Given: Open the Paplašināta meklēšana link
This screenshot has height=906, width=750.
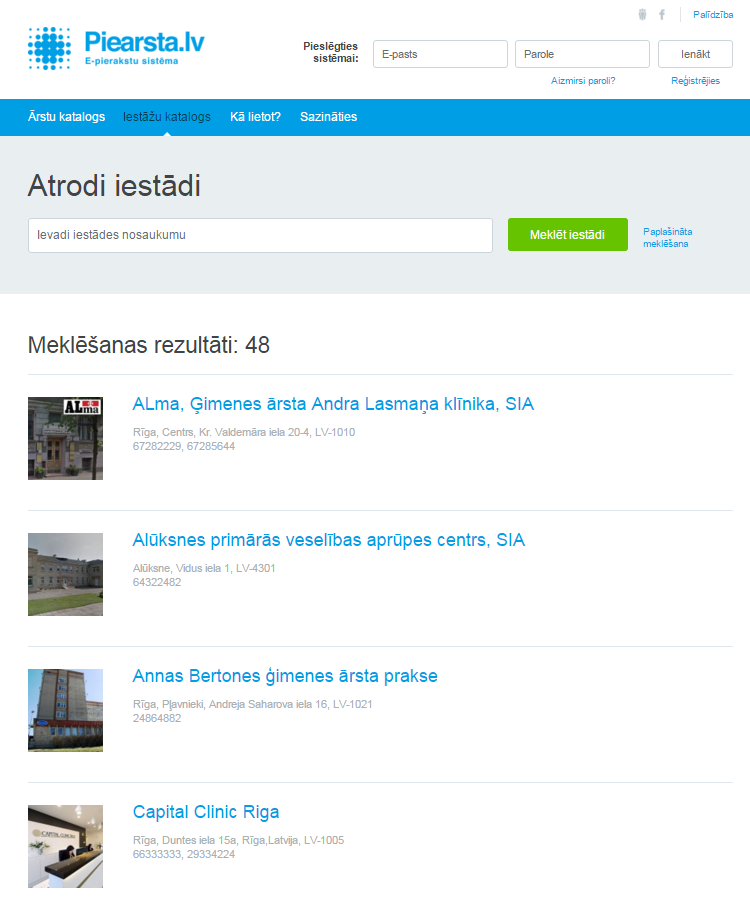Looking at the screenshot, I should tap(667, 237).
